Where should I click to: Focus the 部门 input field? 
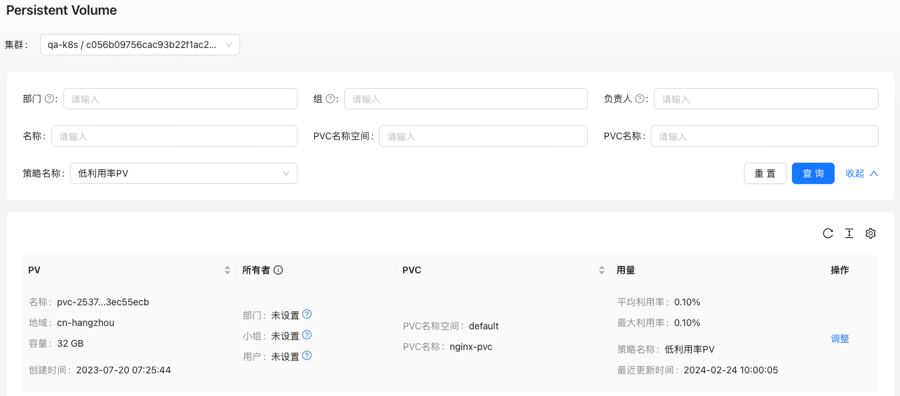pyautogui.click(x=180, y=99)
